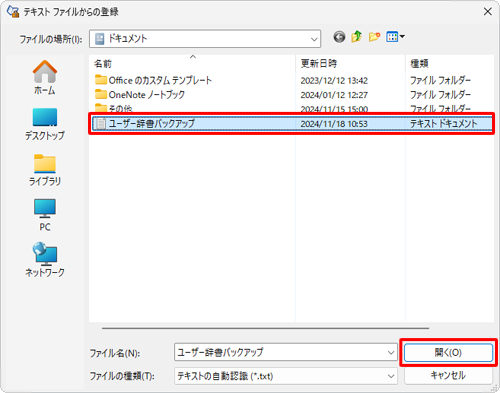Viewport: 500px width, 393px height.
Task: Click the ユーザー辞書バックアップ file icon
Action: click(x=101, y=124)
